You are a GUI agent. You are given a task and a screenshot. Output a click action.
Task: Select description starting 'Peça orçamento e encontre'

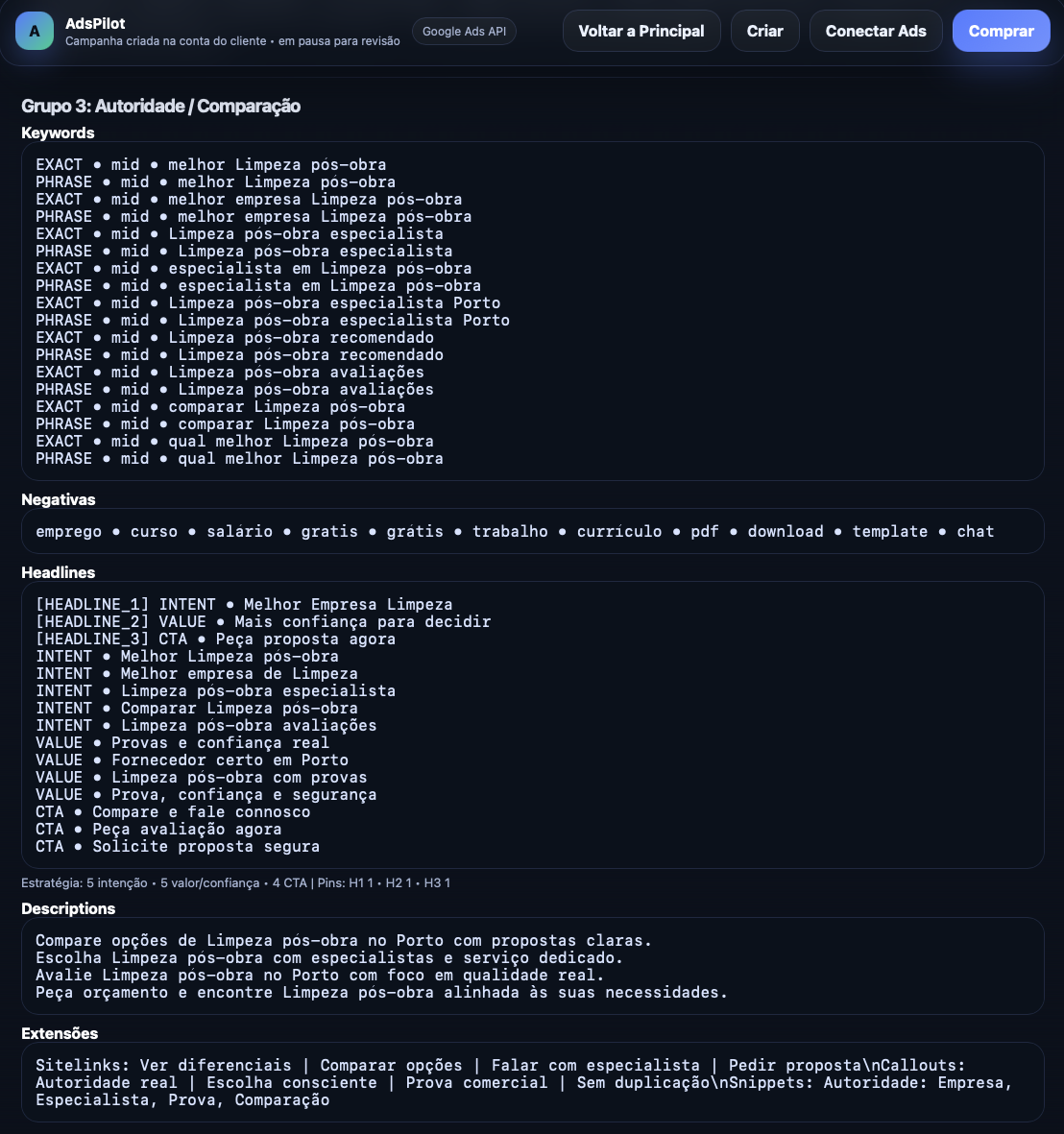[x=381, y=993]
